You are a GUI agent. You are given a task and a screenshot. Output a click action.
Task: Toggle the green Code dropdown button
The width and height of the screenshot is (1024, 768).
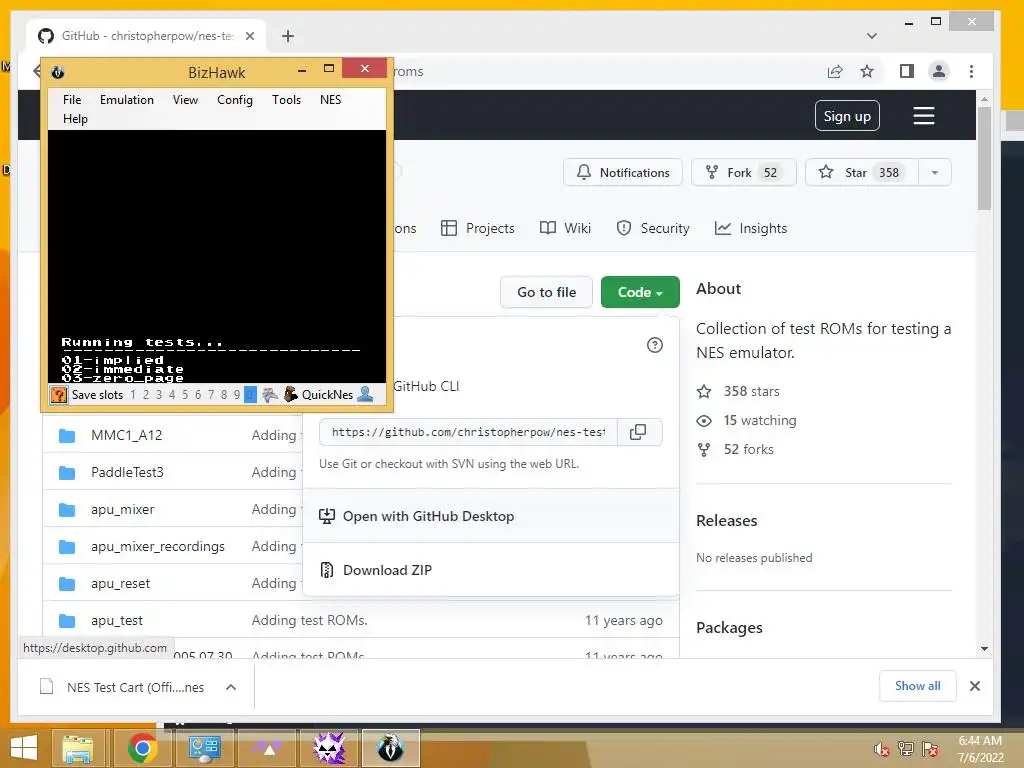tap(640, 292)
